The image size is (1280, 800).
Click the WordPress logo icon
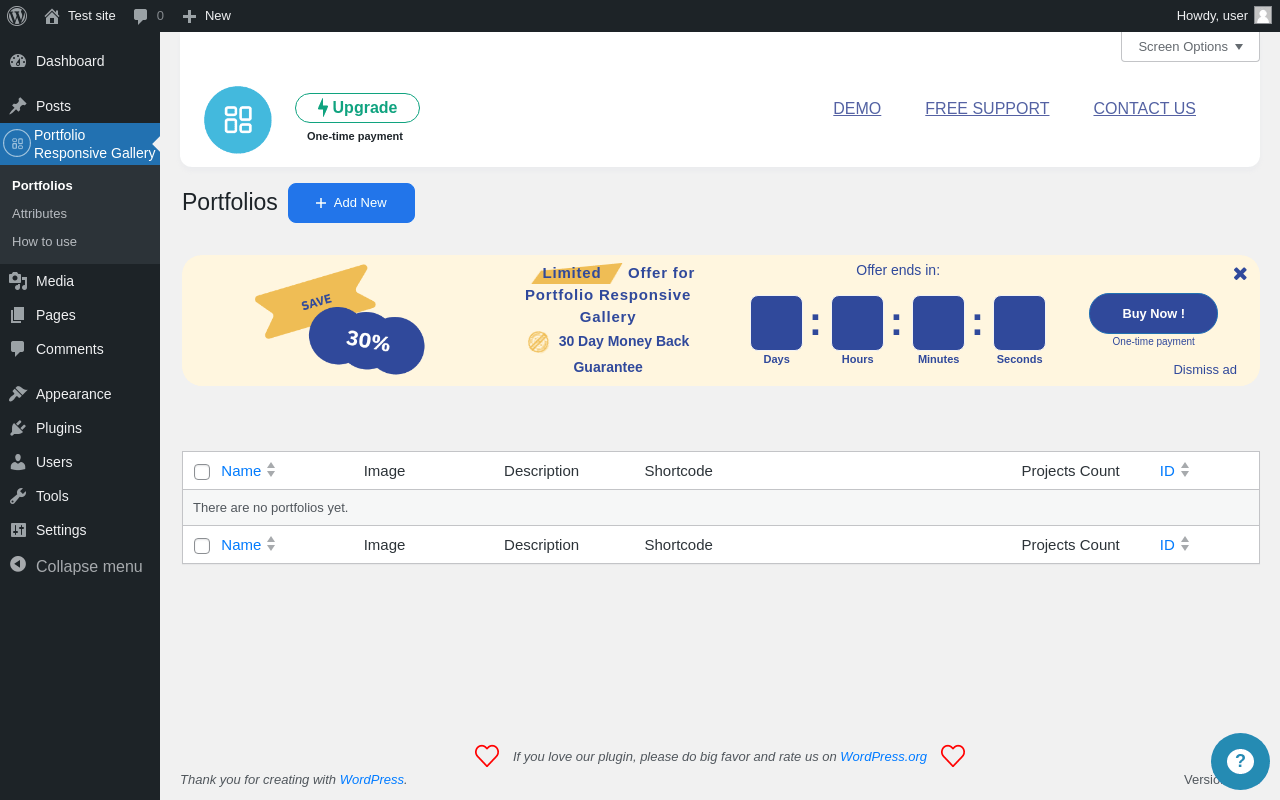17,16
